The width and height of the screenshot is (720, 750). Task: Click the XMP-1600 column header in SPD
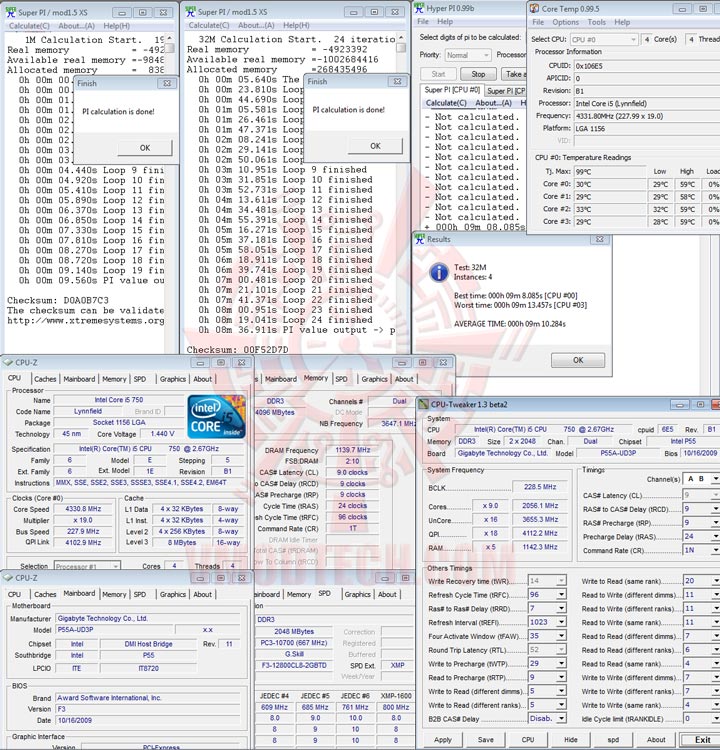pos(396,695)
